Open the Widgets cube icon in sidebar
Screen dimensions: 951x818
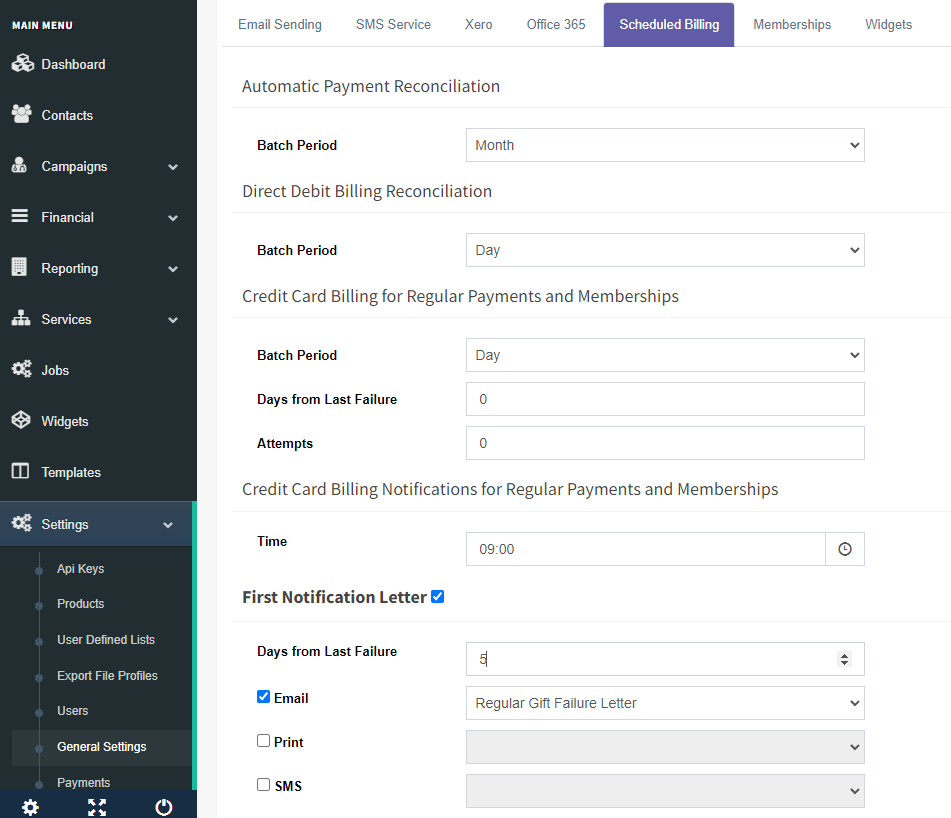(21, 420)
